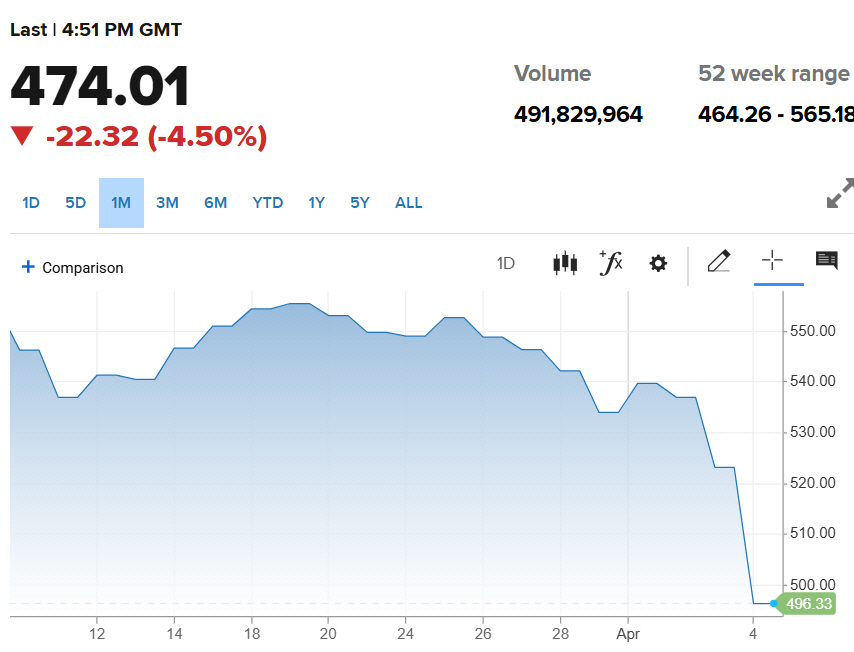Select the 6M time range

[x=216, y=203]
